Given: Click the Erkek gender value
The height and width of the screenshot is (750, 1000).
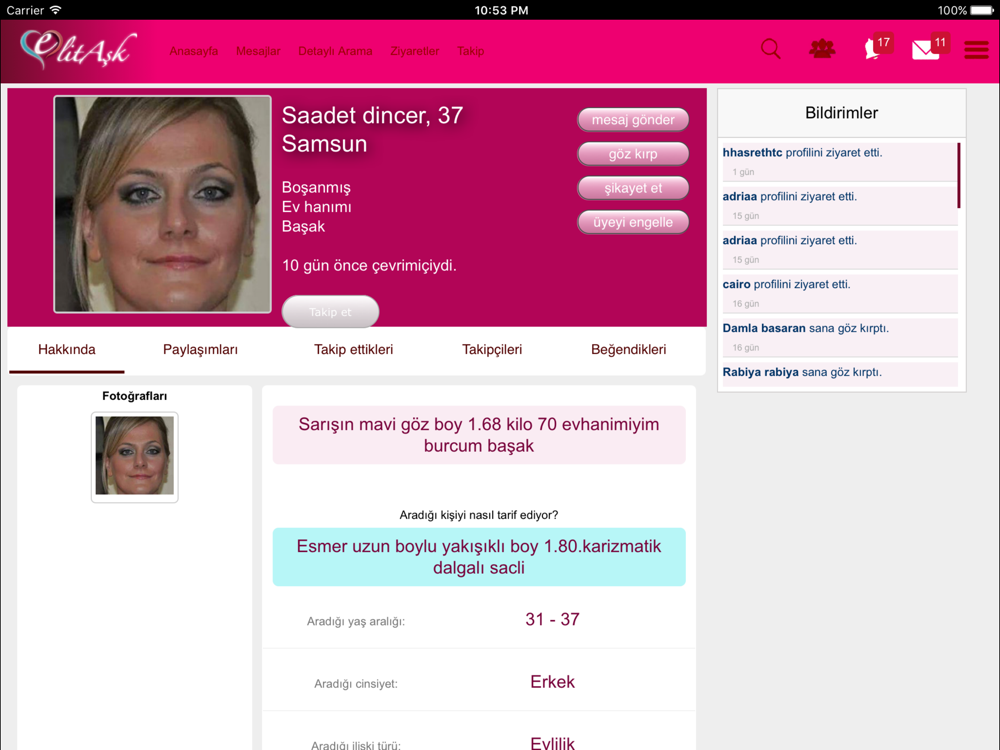Looking at the screenshot, I should pos(552,682).
